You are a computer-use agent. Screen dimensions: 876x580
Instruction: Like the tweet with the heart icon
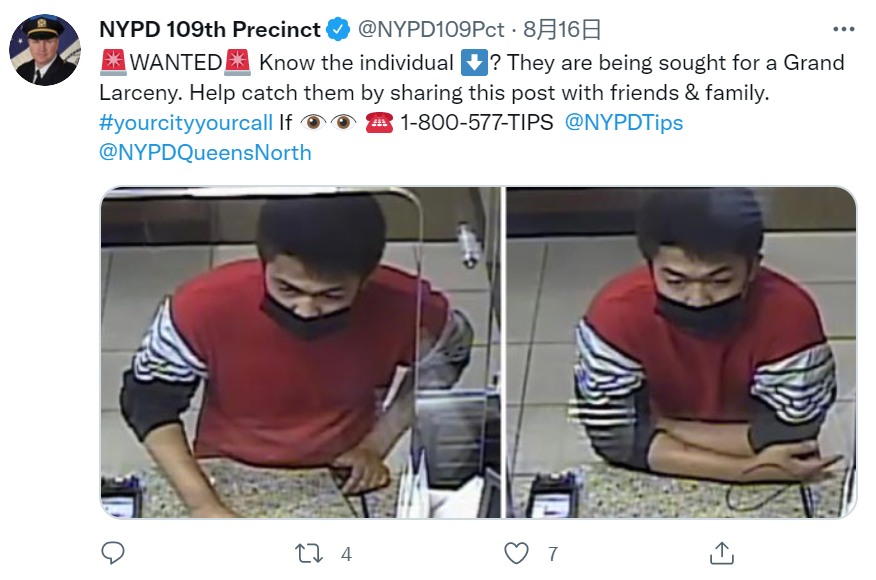pos(516,553)
